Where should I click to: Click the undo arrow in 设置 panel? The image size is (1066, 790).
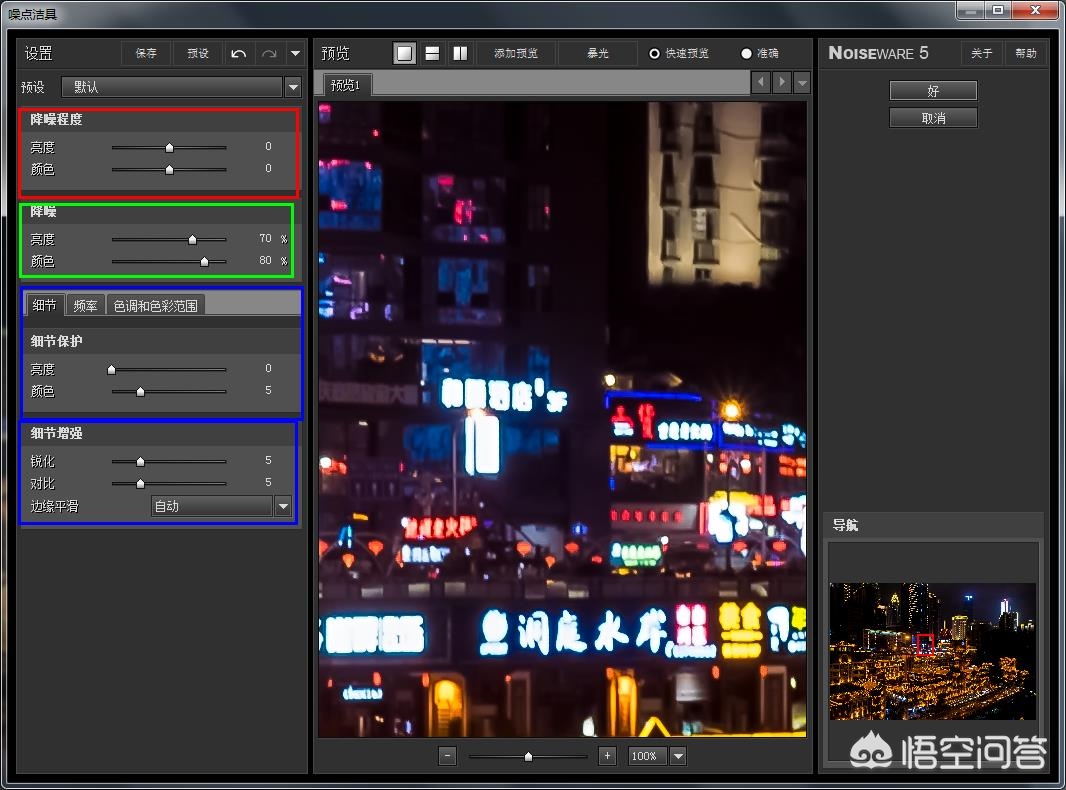[238, 53]
